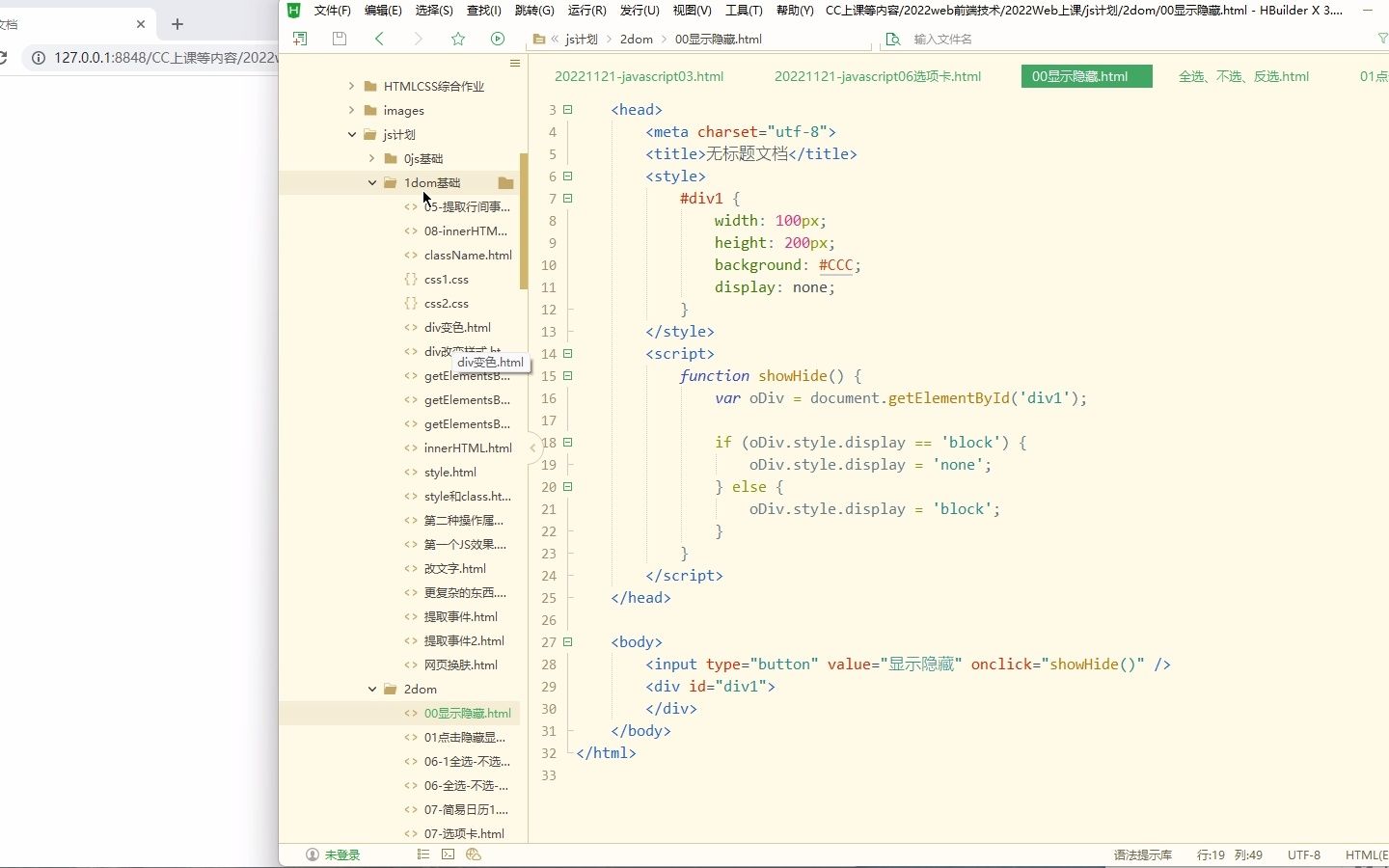Click the folder icon on 1dom基础 row
This screenshot has width=1389, height=868.
(505, 182)
